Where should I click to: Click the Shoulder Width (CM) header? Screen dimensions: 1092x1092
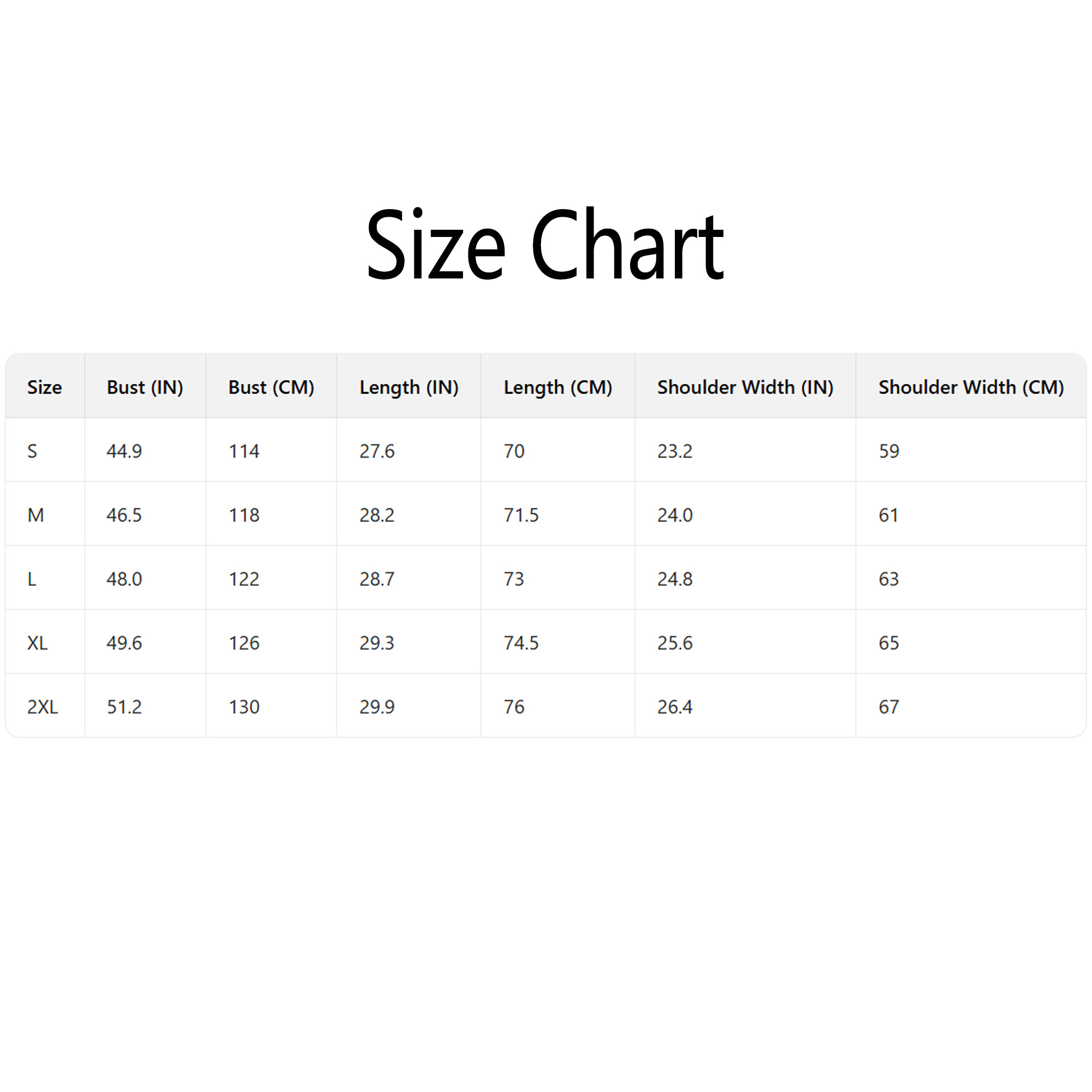(x=970, y=387)
